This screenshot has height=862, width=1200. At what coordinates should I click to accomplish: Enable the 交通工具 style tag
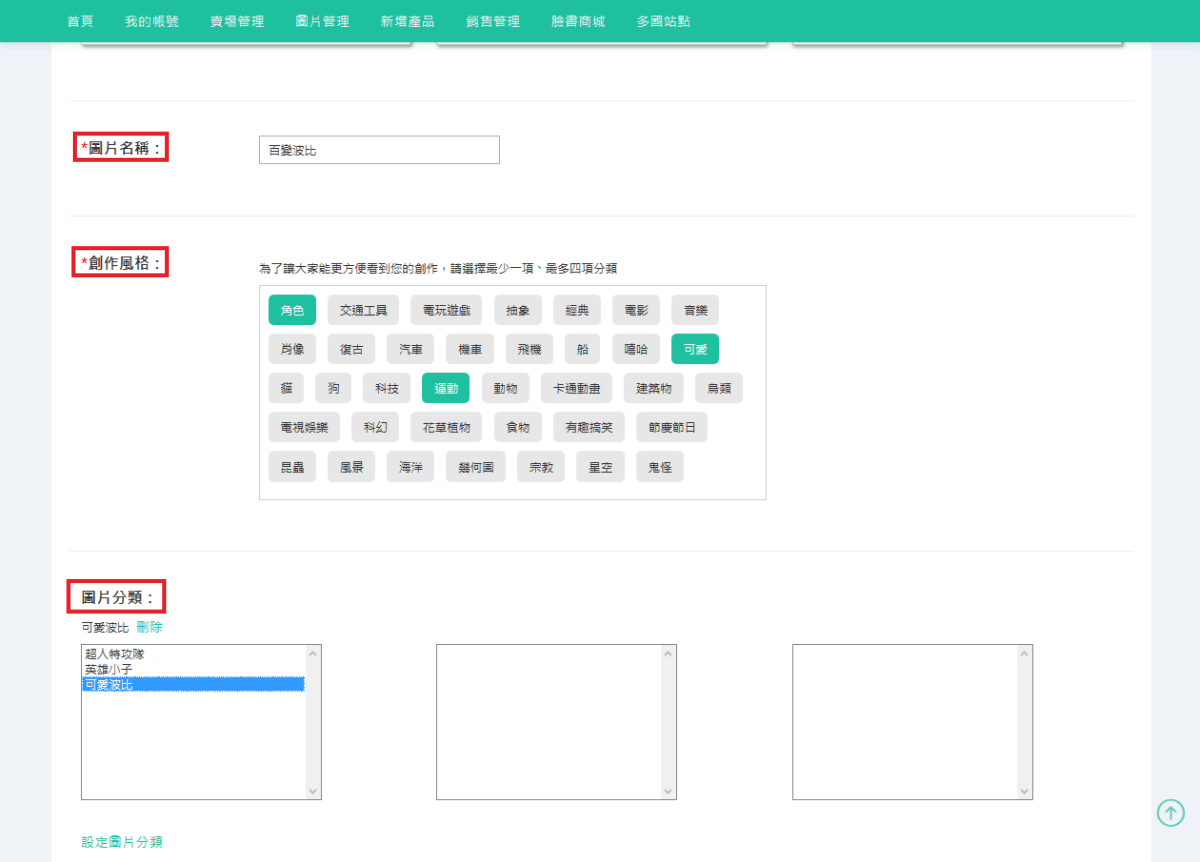tap(363, 310)
